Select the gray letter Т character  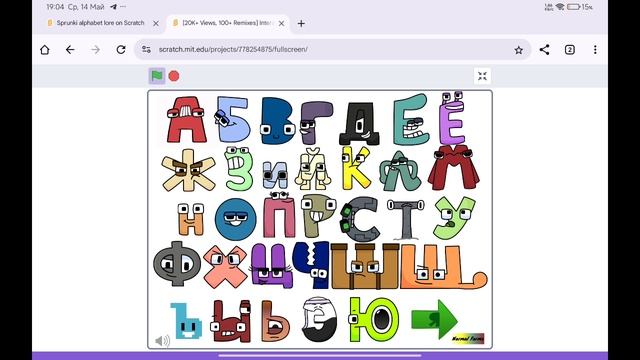[x=406, y=219]
